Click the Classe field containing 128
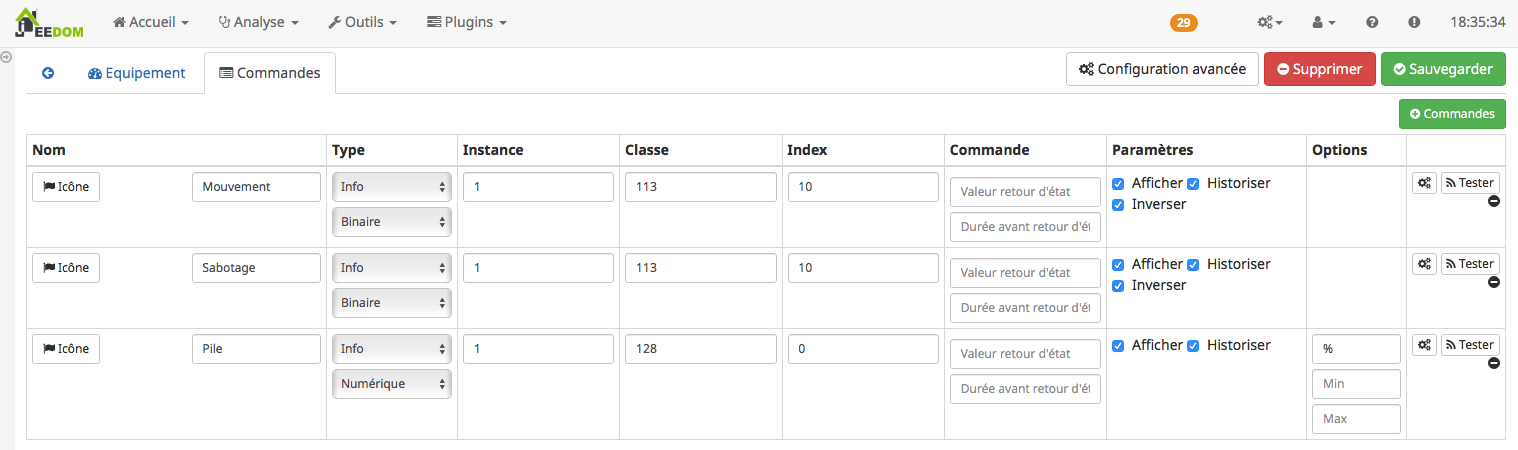Image resolution: width=1518 pixels, height=450 pixels. click(x=700, y=349)
